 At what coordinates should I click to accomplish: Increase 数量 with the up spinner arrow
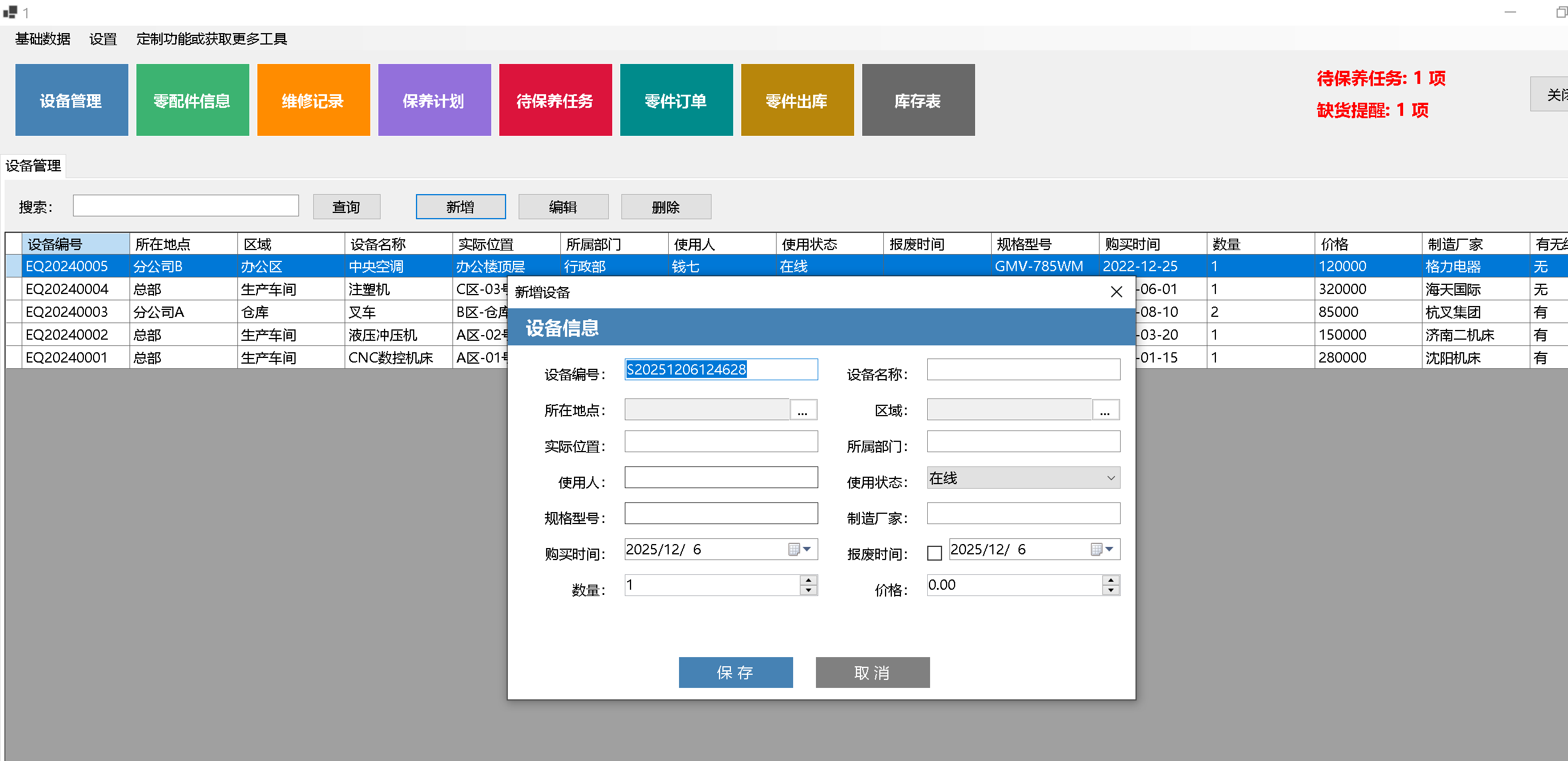[x=808, y=580]
